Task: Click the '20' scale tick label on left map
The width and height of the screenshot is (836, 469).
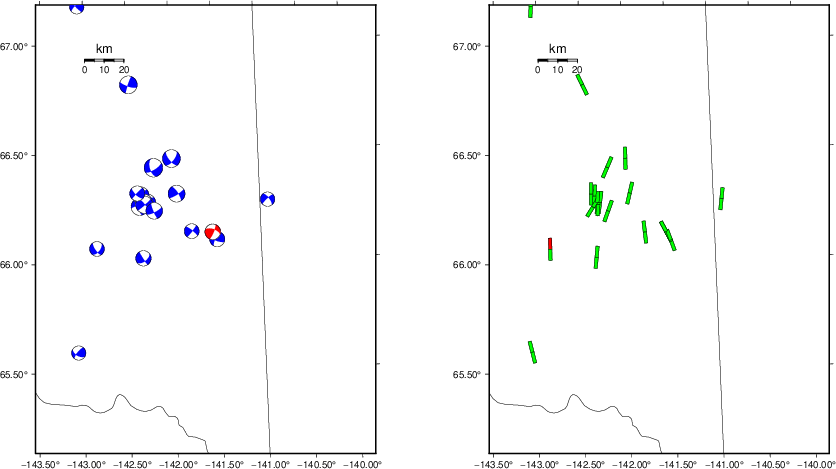Action: click(124, 70)
